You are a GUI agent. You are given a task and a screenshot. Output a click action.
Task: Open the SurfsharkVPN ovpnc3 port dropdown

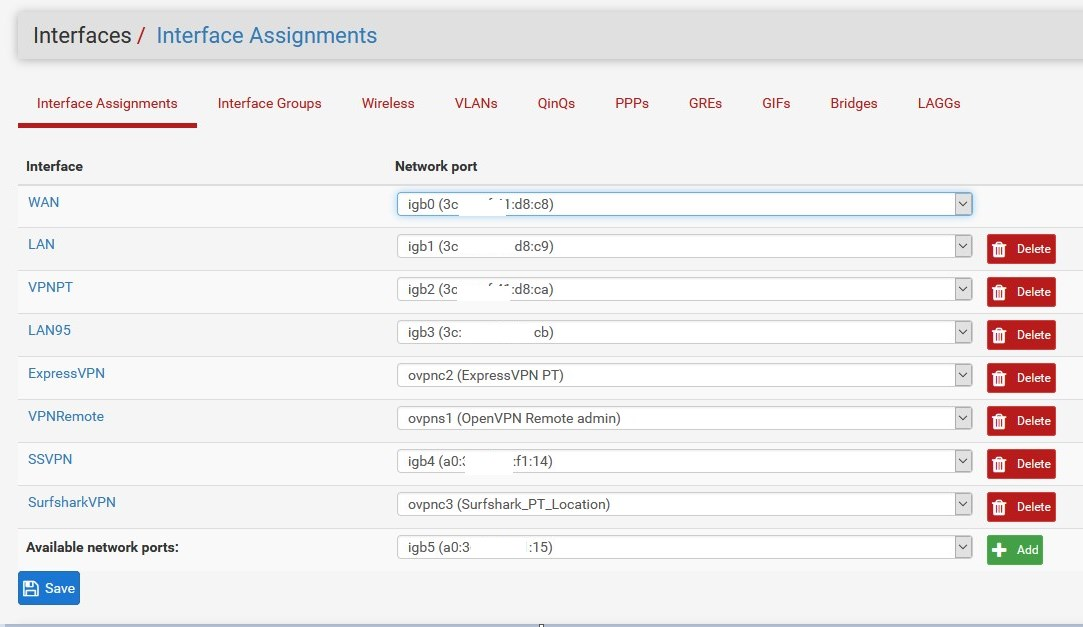click(684, 504)
